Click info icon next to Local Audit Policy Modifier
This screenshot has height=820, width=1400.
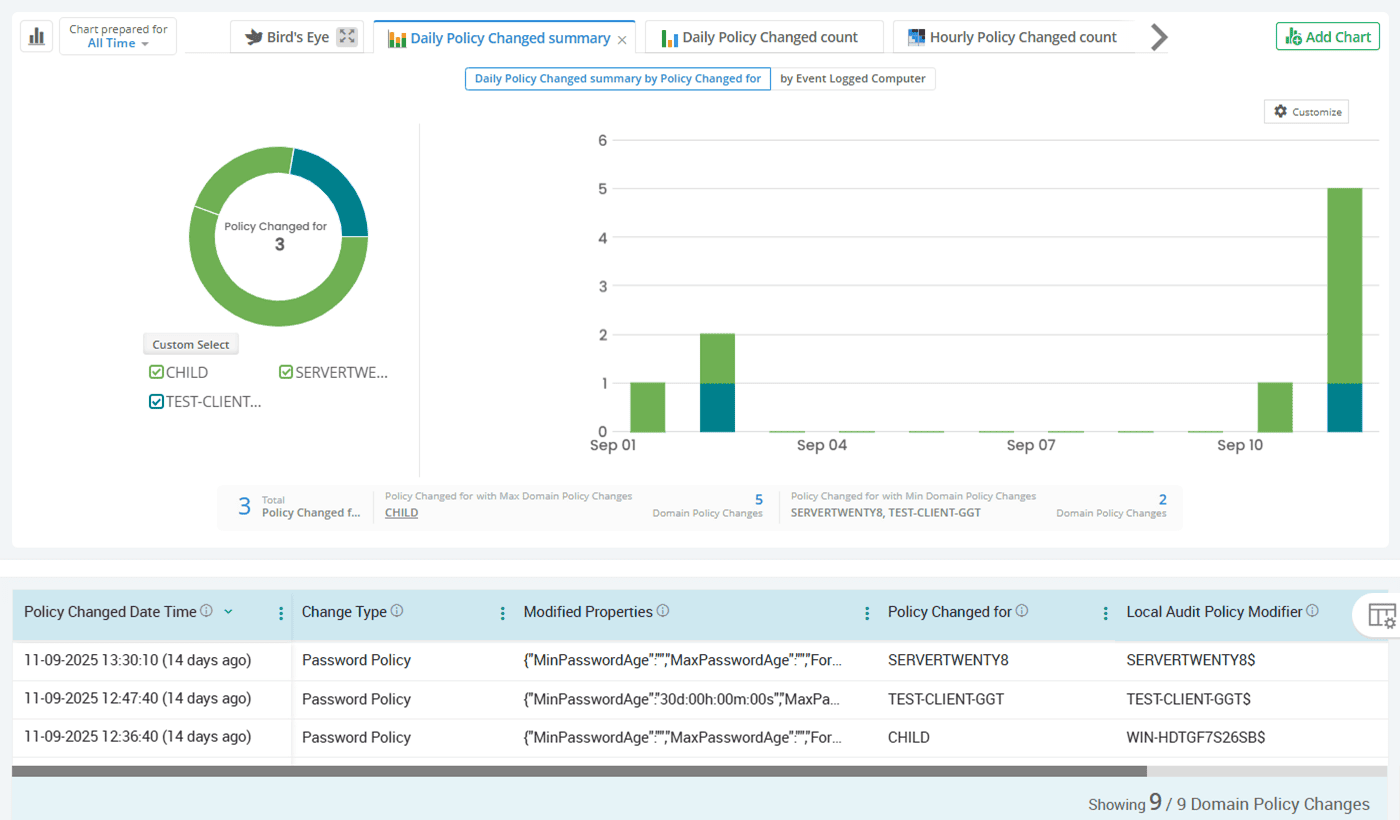[x=1312, y=611]
